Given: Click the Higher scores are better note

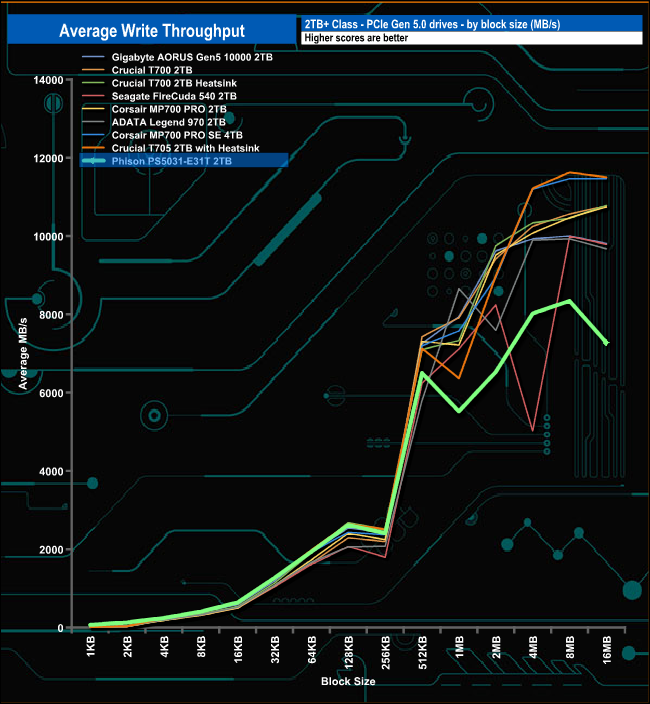Looking at the screenshot, I should coord(356,38).
